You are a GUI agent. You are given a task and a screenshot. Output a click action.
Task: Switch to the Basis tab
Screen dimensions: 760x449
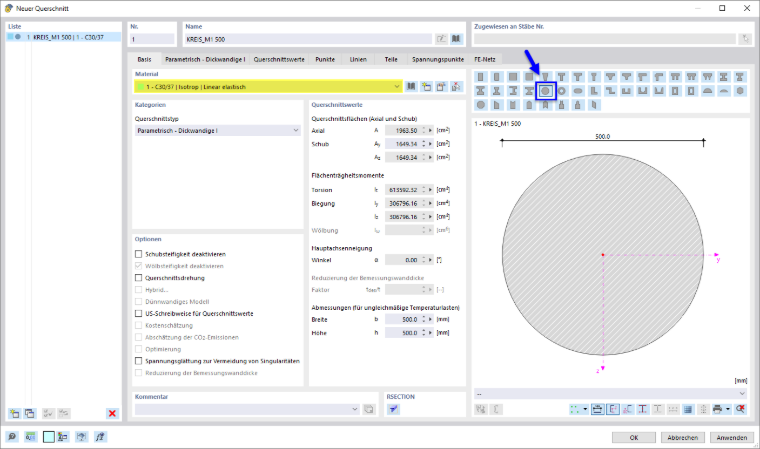pyautogui.click(x=144, y=59)
